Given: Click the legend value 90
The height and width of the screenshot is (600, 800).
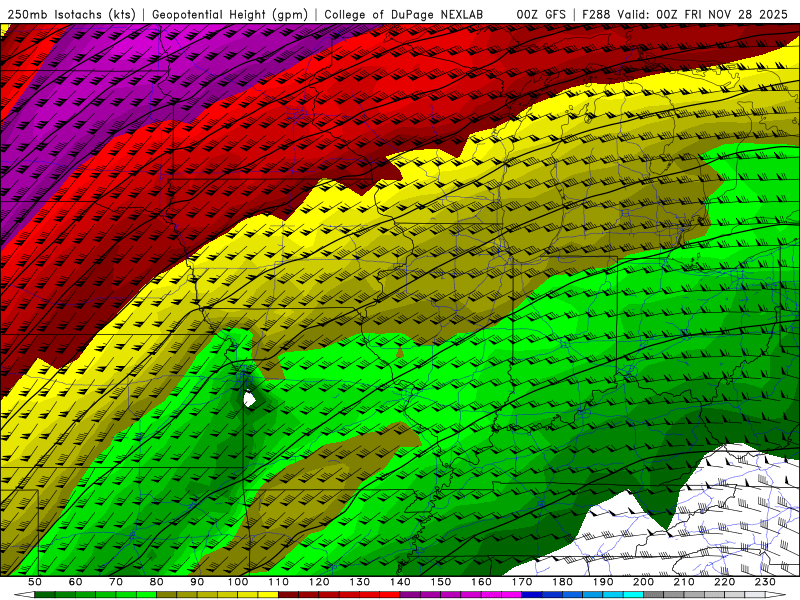Looking at the screenshot, I should click(197, 582).
